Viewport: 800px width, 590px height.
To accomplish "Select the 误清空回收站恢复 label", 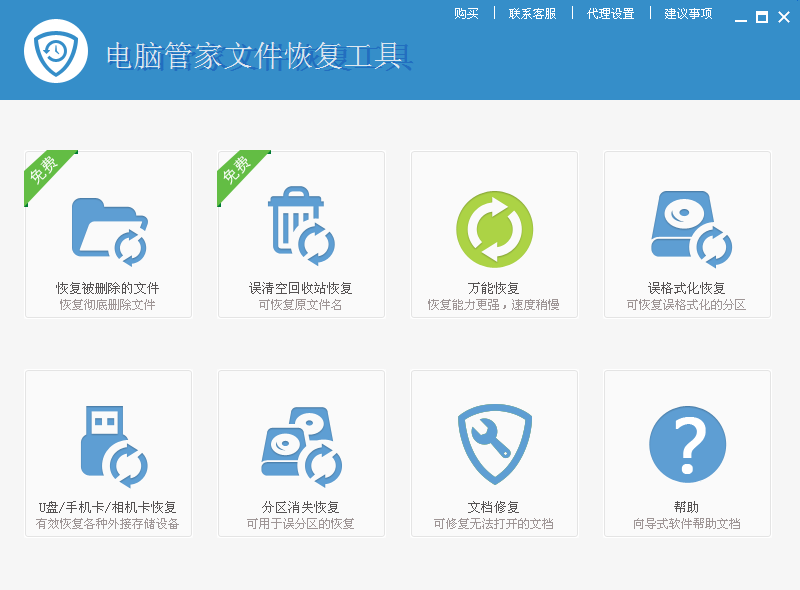I will [301, 288].
